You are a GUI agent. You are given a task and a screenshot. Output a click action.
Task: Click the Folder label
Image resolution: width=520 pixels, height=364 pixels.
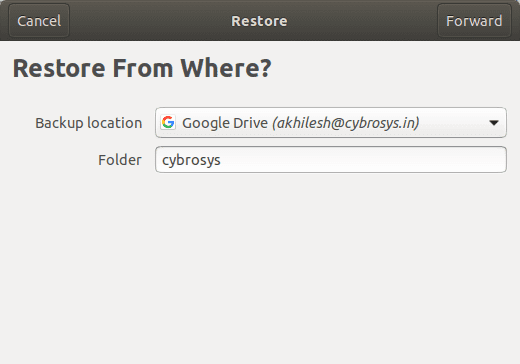(120, 160)
